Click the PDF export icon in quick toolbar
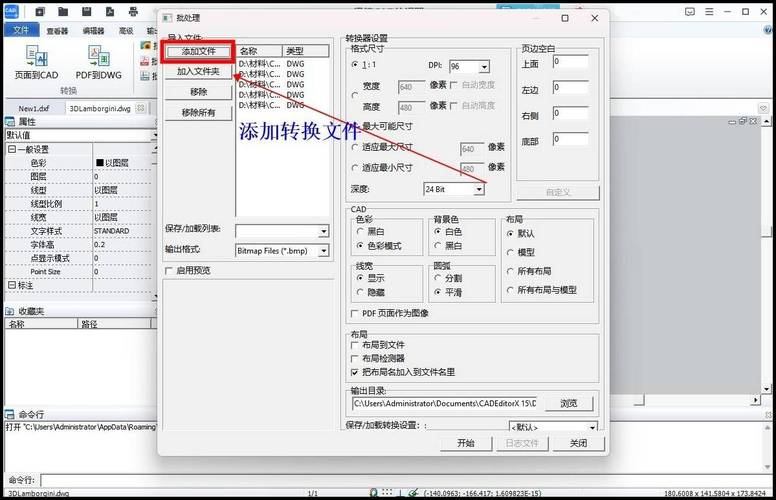This screenshot has width=776, height=500. pyautogui.click(x=110, y=11)
